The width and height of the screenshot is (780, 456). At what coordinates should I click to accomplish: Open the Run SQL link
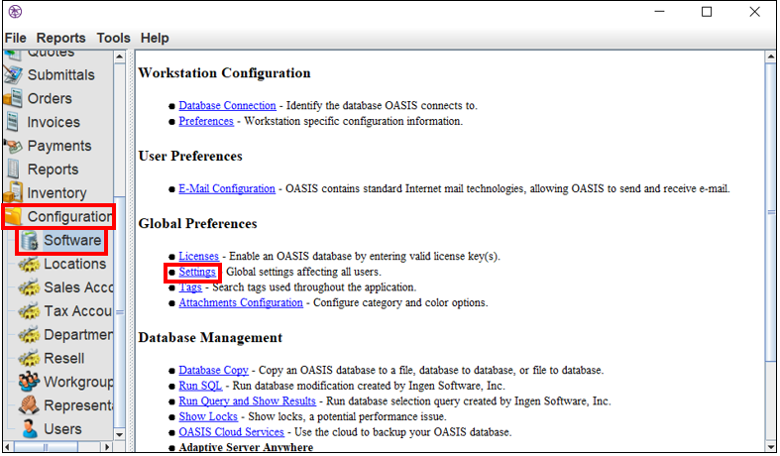coord(200,385)
